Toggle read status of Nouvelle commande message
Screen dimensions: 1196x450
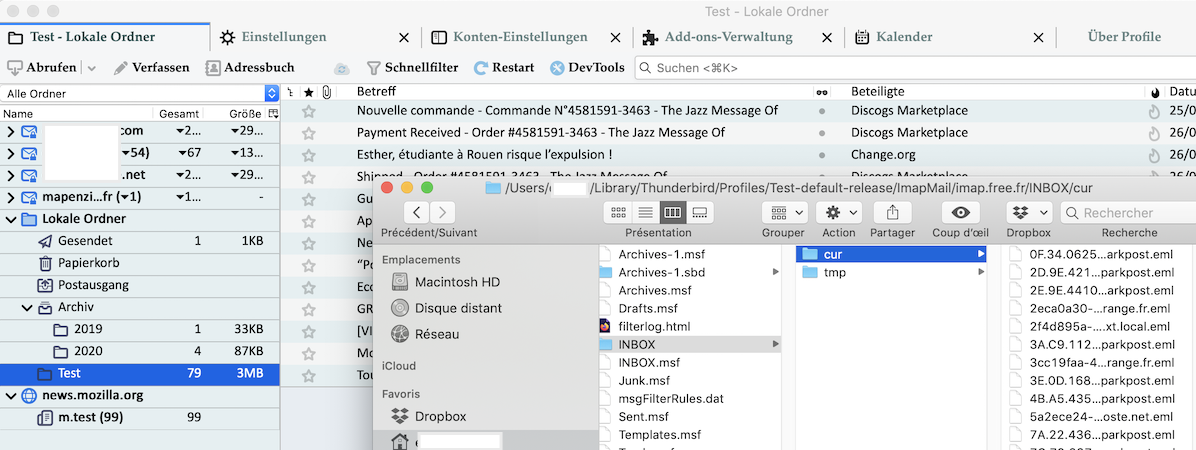coord(821,111)
